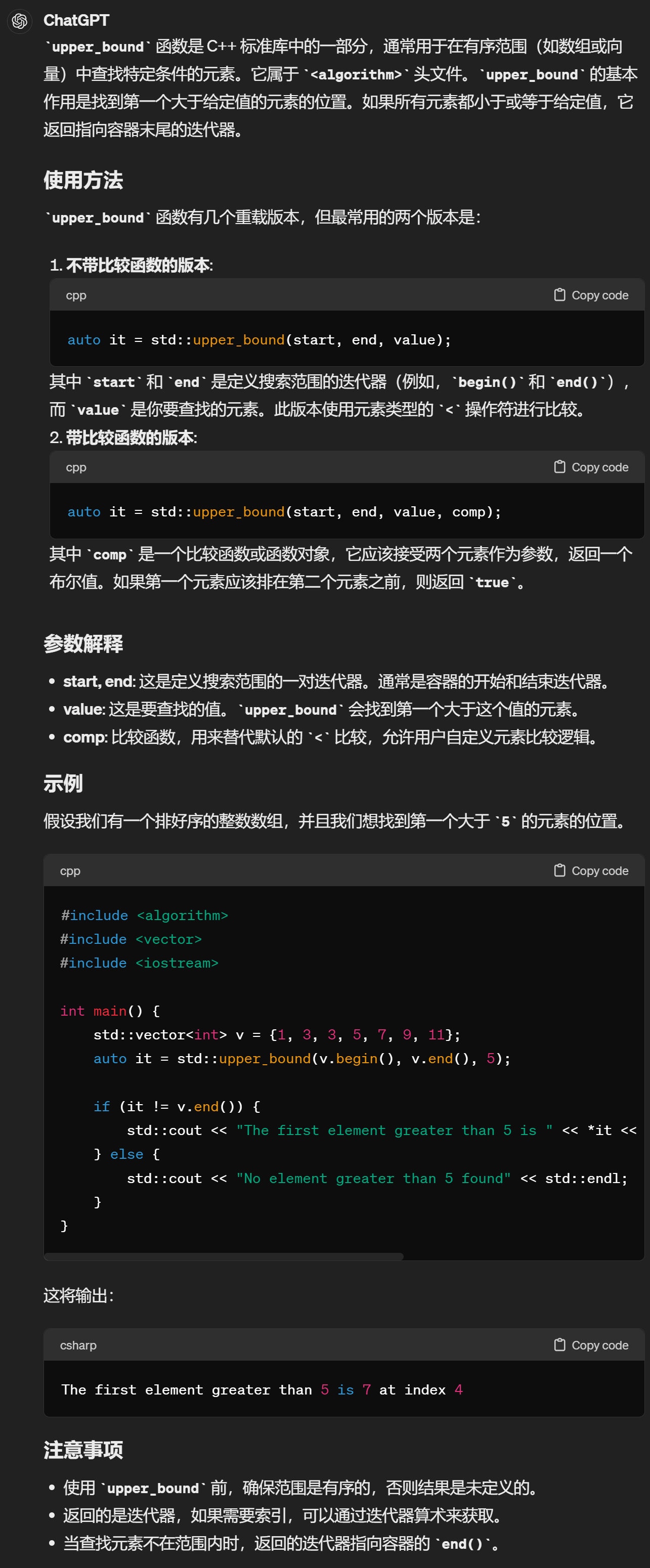Click the line #include <iostream>
Viewport: 650px width, 1568px height.
click(140, 963)
